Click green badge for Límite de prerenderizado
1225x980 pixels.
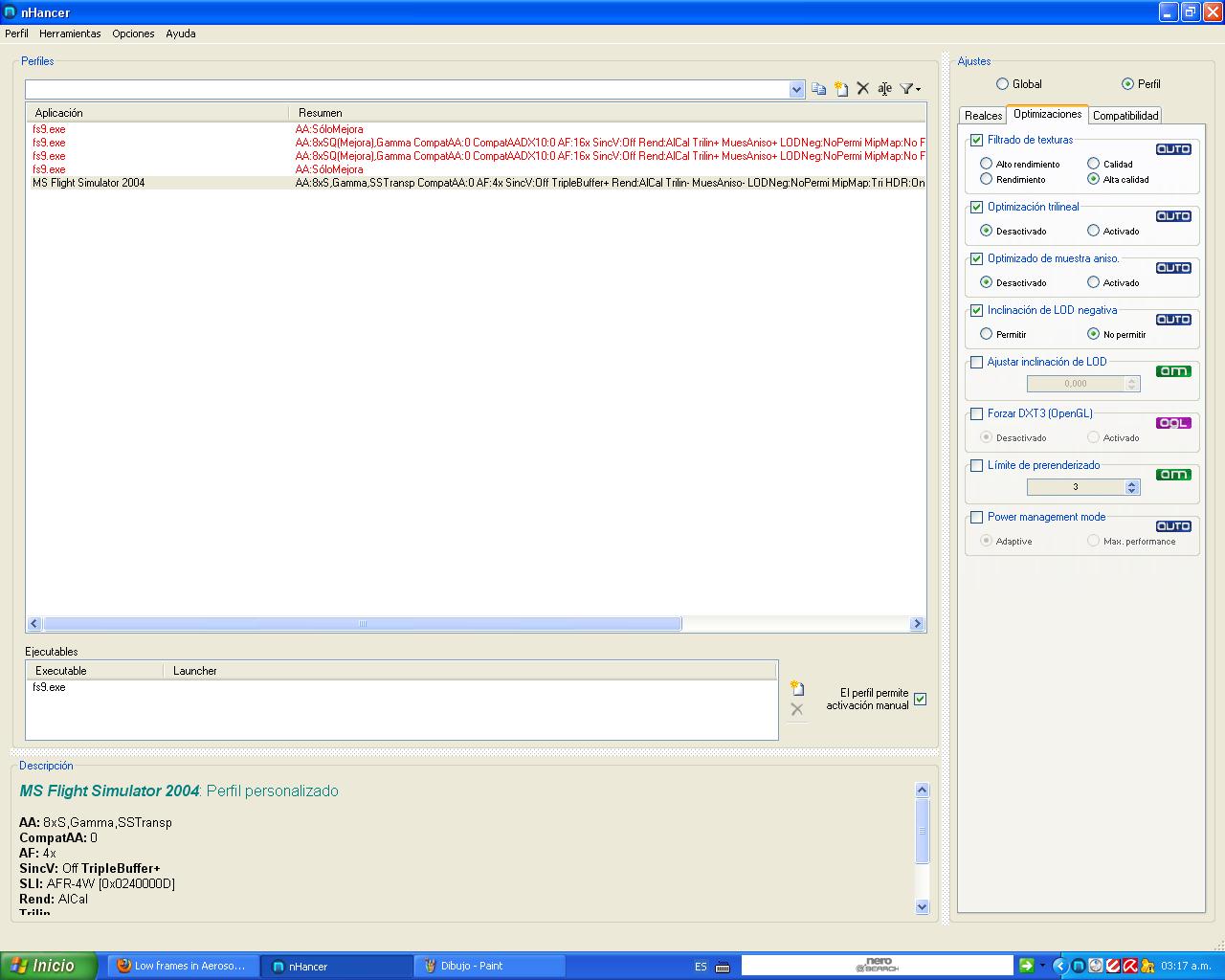[x=1173, y=475]
